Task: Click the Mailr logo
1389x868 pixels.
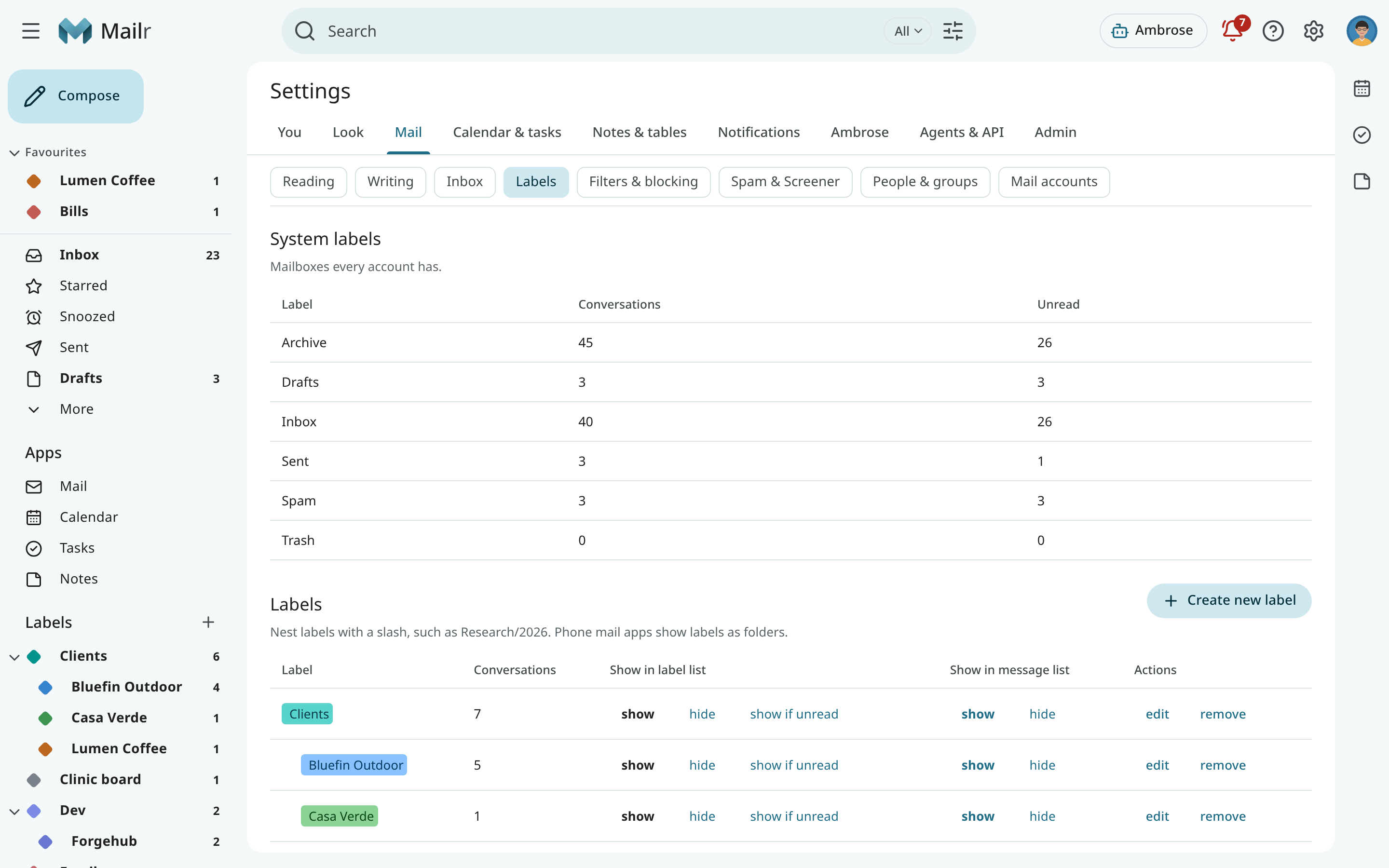Action: [x=105, y=31]
